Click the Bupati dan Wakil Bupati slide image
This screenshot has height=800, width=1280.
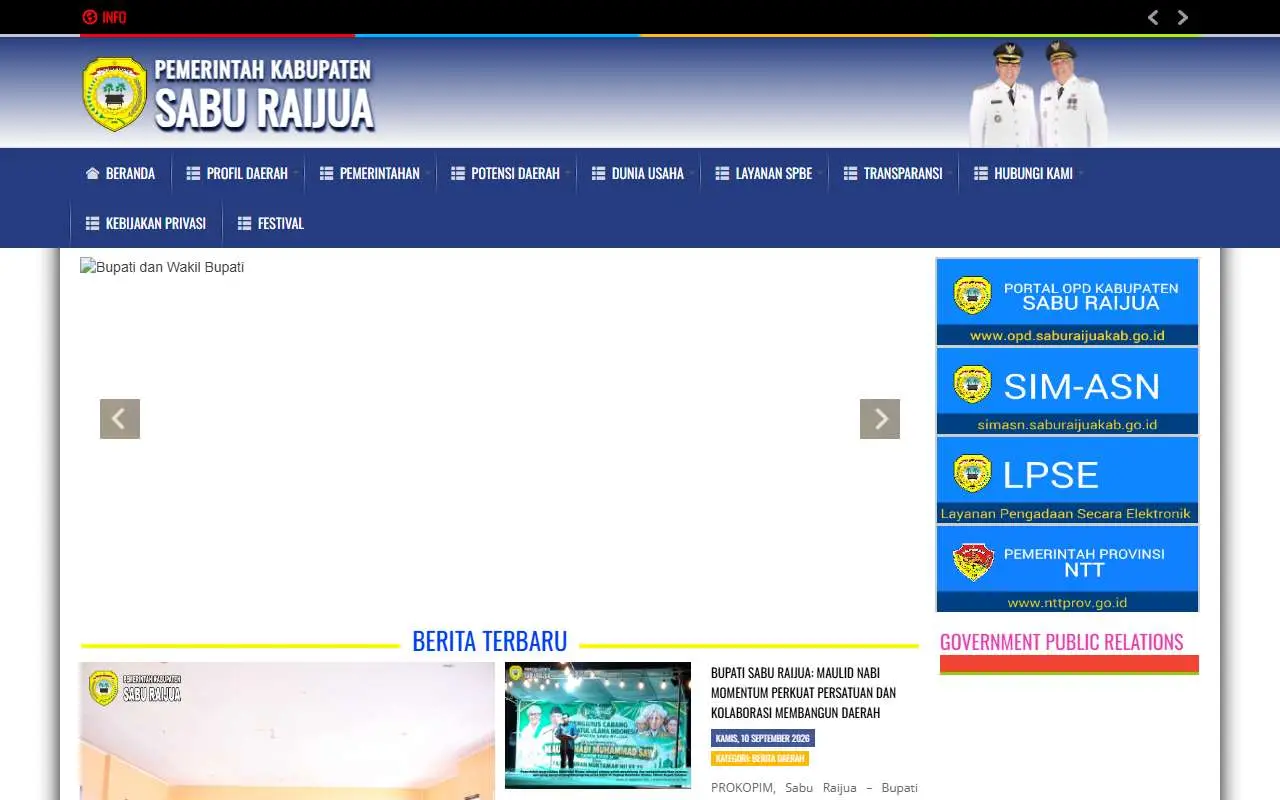tap(162, 267)
